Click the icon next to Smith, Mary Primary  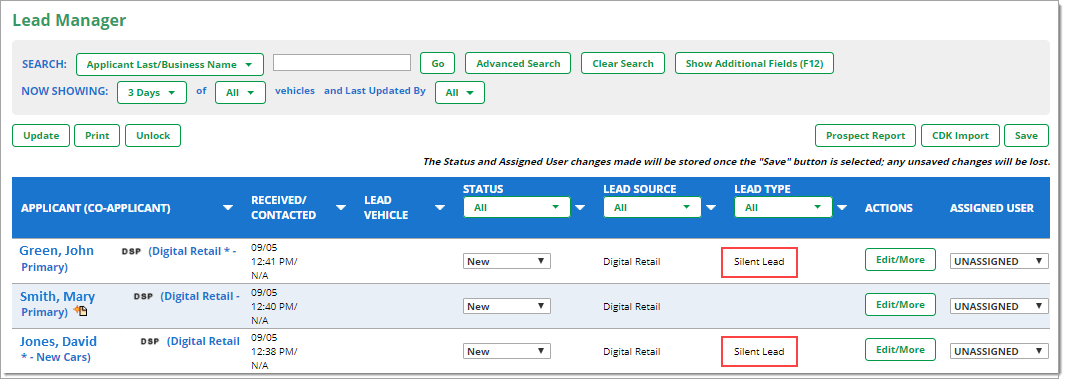pos(81,311)
